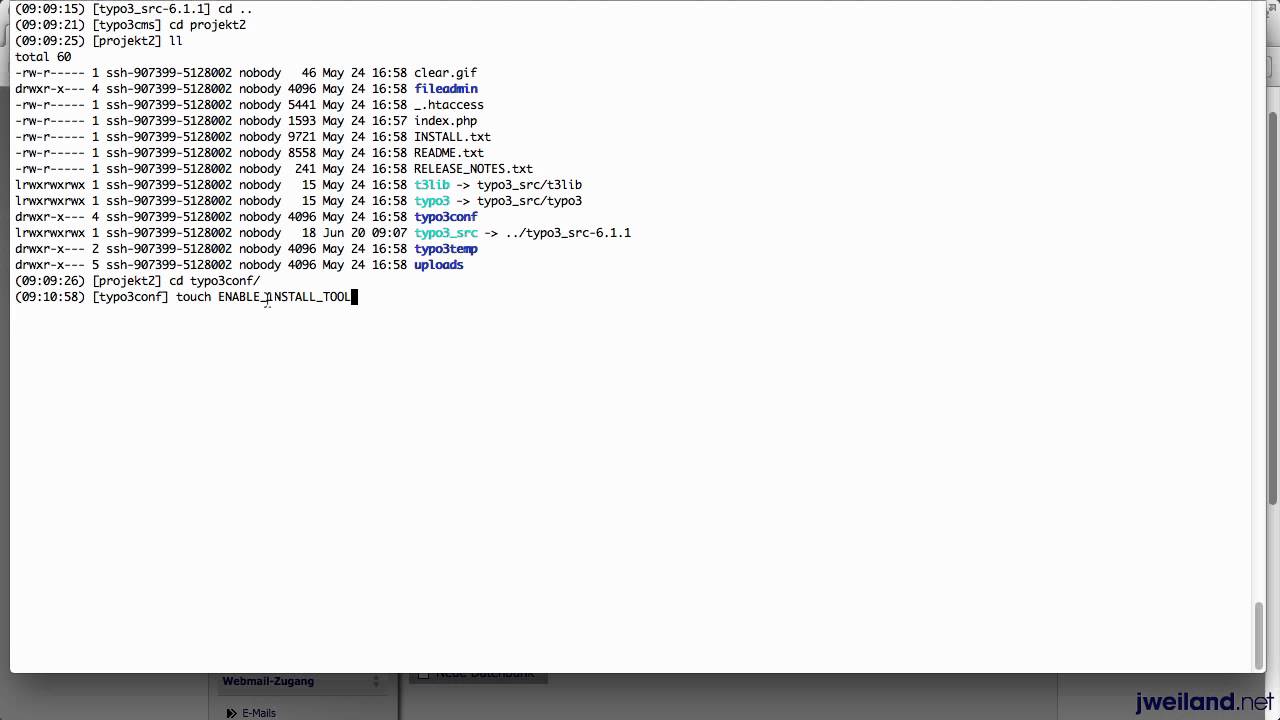Open E-Mails link in background webmail panel
1280x720 pixels.
pos(258,713)
